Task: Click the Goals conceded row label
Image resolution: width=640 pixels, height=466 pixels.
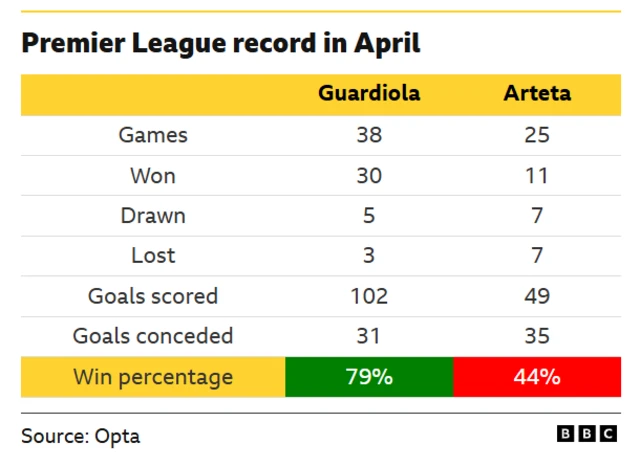Action: click(153, 336)
